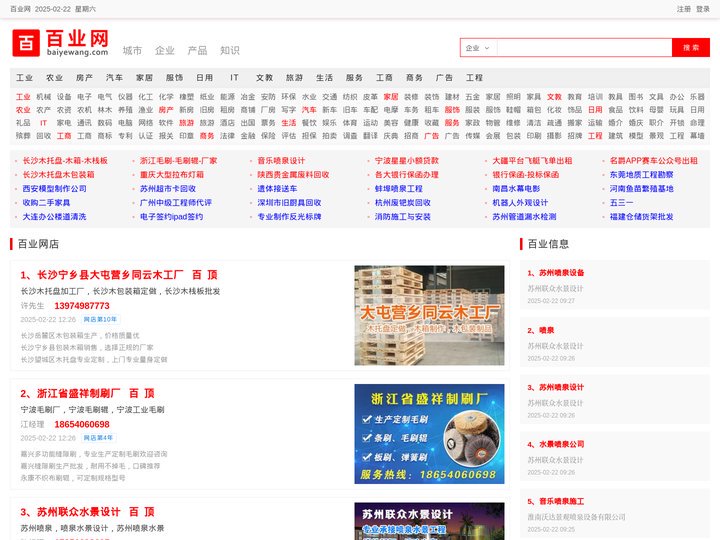The image size is (720, 540).
Task: Open the 浙江毛刷-毛刷辊-厂家 link
Action: [178, 161]
